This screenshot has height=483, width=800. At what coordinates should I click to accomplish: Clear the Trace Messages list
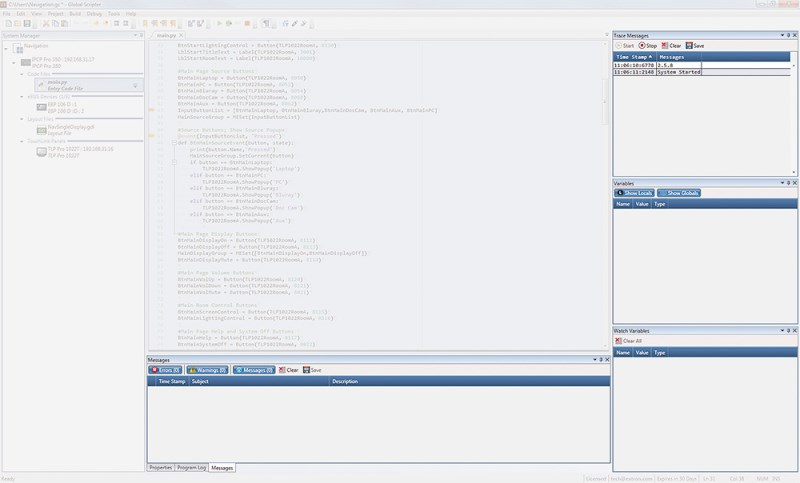pyautogui.click(x=671, y=45)
